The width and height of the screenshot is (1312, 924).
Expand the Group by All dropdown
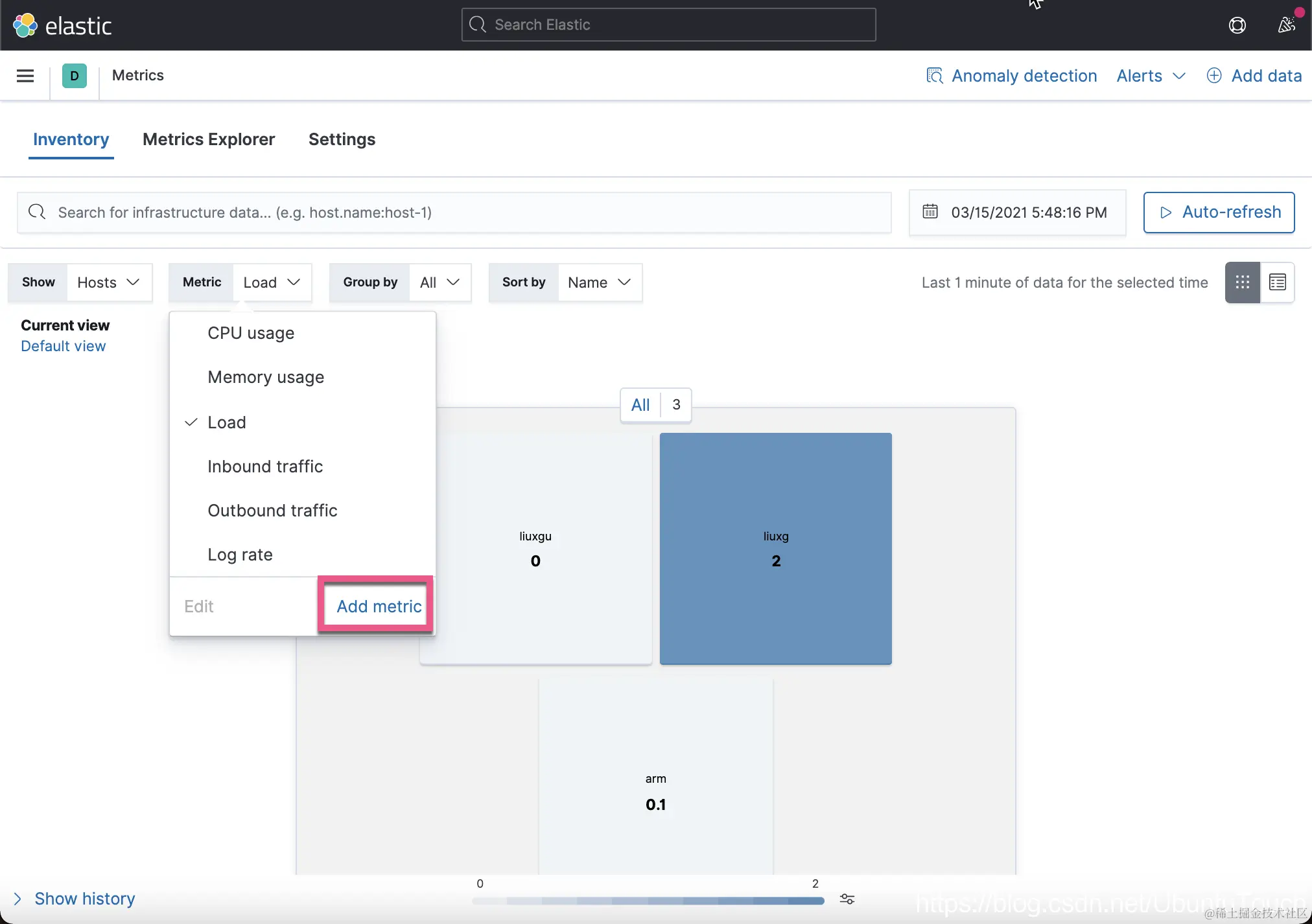pyautogui.click(x=439, y=283)
